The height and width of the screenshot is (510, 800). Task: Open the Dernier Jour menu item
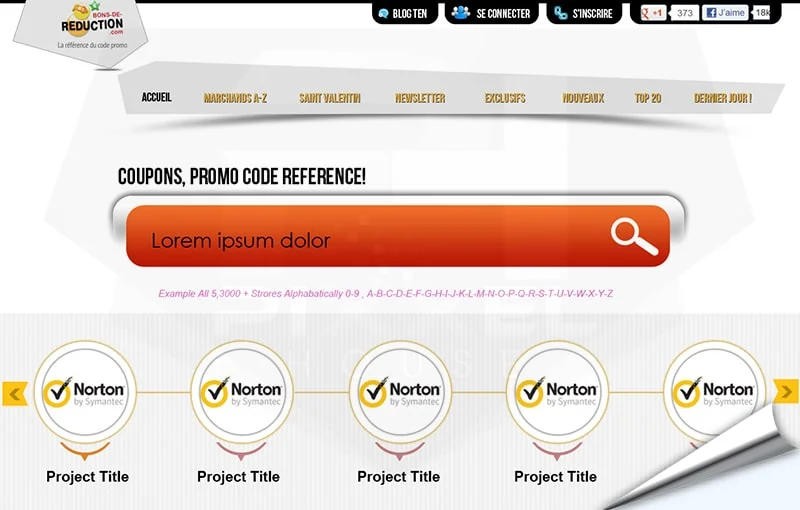(x=723, y=98)
